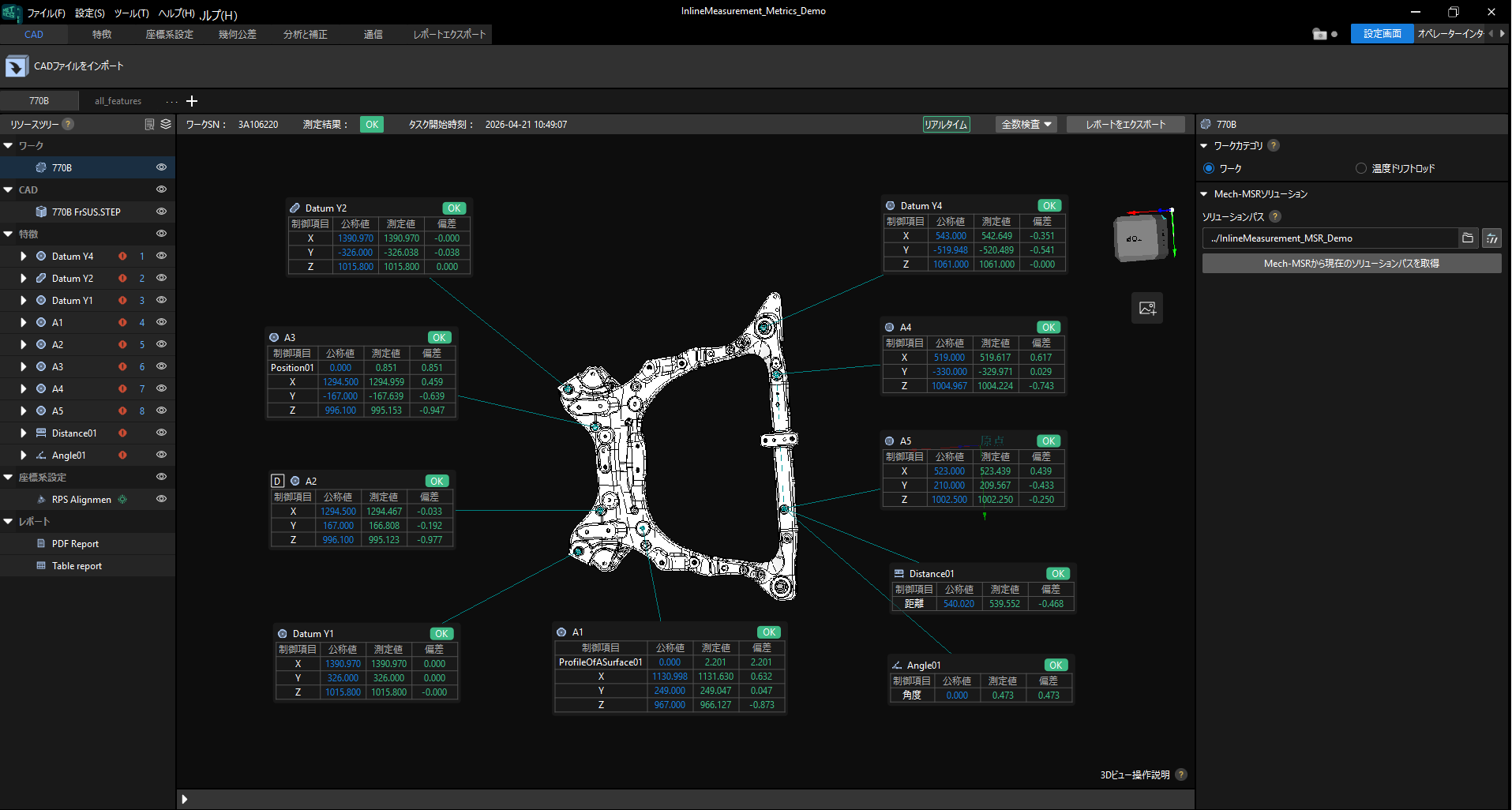
Task: Click the save screenshot image icon
Action: (x=1147, y=308)
